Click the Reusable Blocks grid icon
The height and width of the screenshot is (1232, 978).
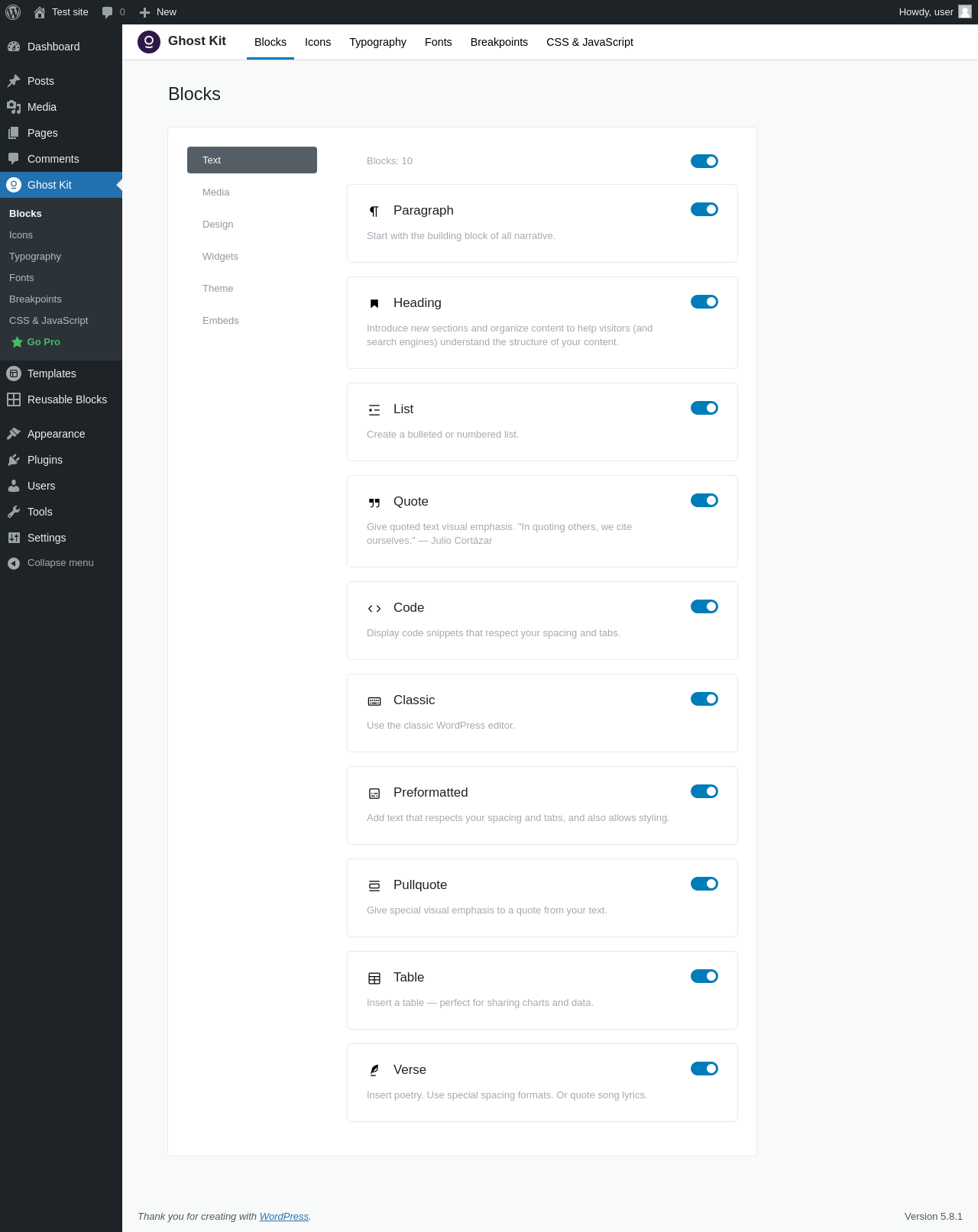click(14, 399)
